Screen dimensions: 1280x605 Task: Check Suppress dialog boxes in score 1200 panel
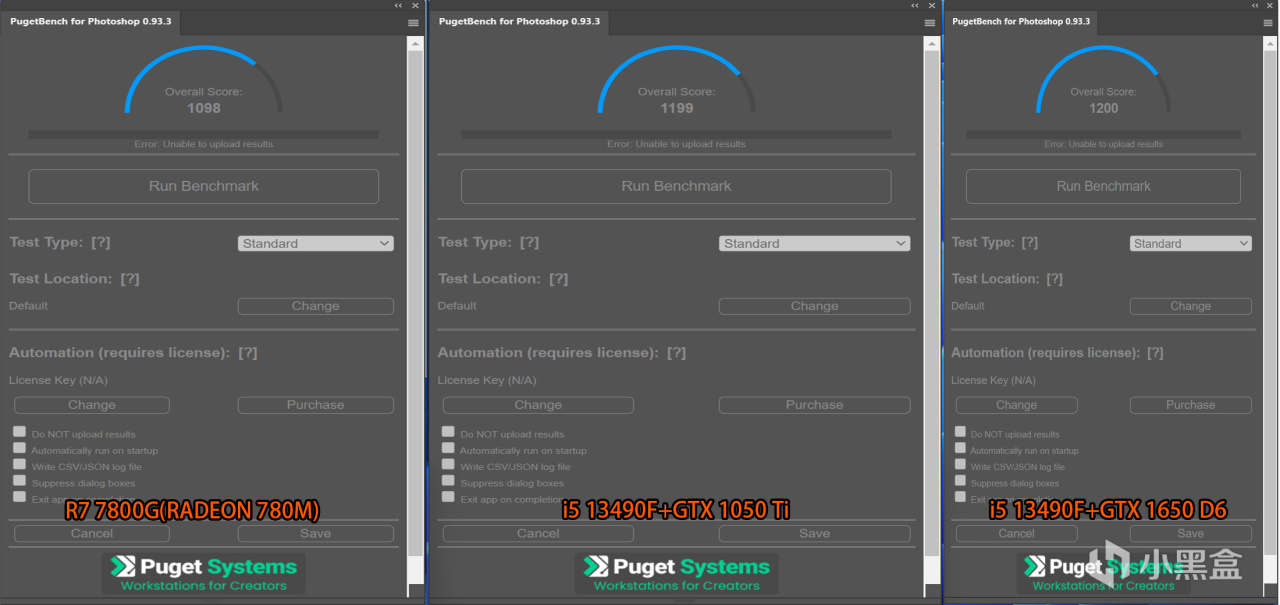[960, 481]
